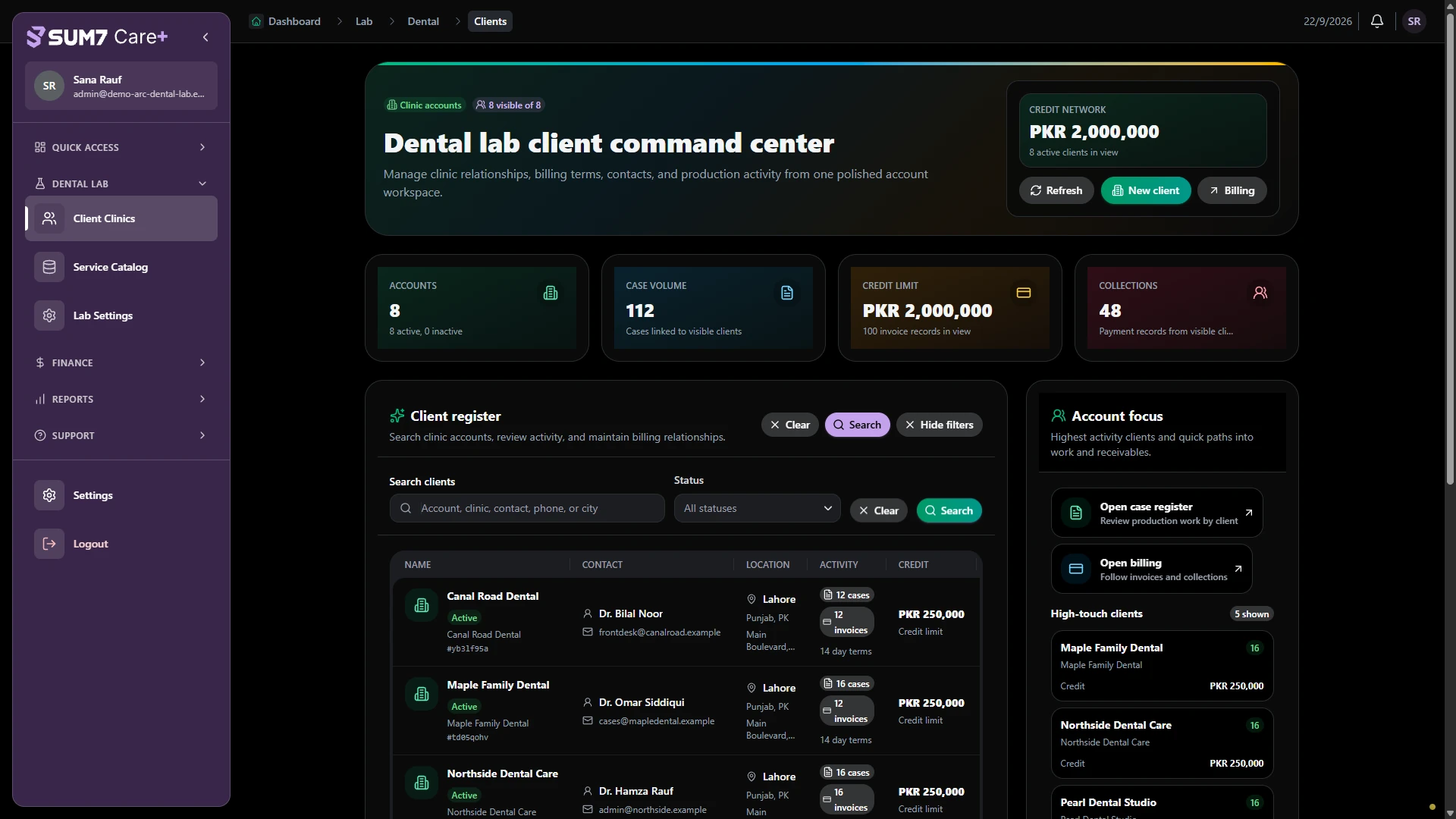Screen dimensions: 1456x819
Task: Click the Open case register document icon
Action: pyautogui.click(x=1076, y=513)
